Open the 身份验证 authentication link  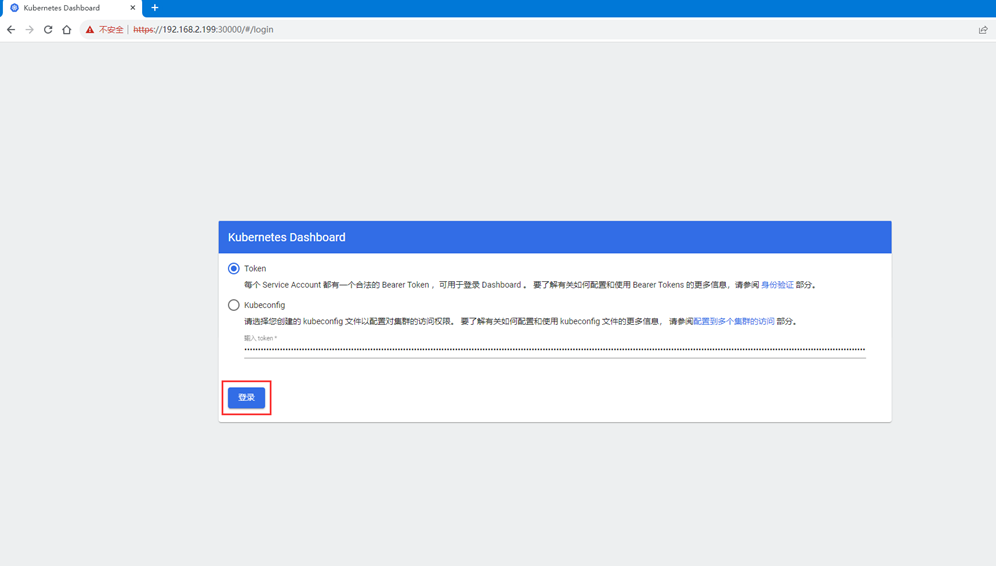click(x=777, y=285)
